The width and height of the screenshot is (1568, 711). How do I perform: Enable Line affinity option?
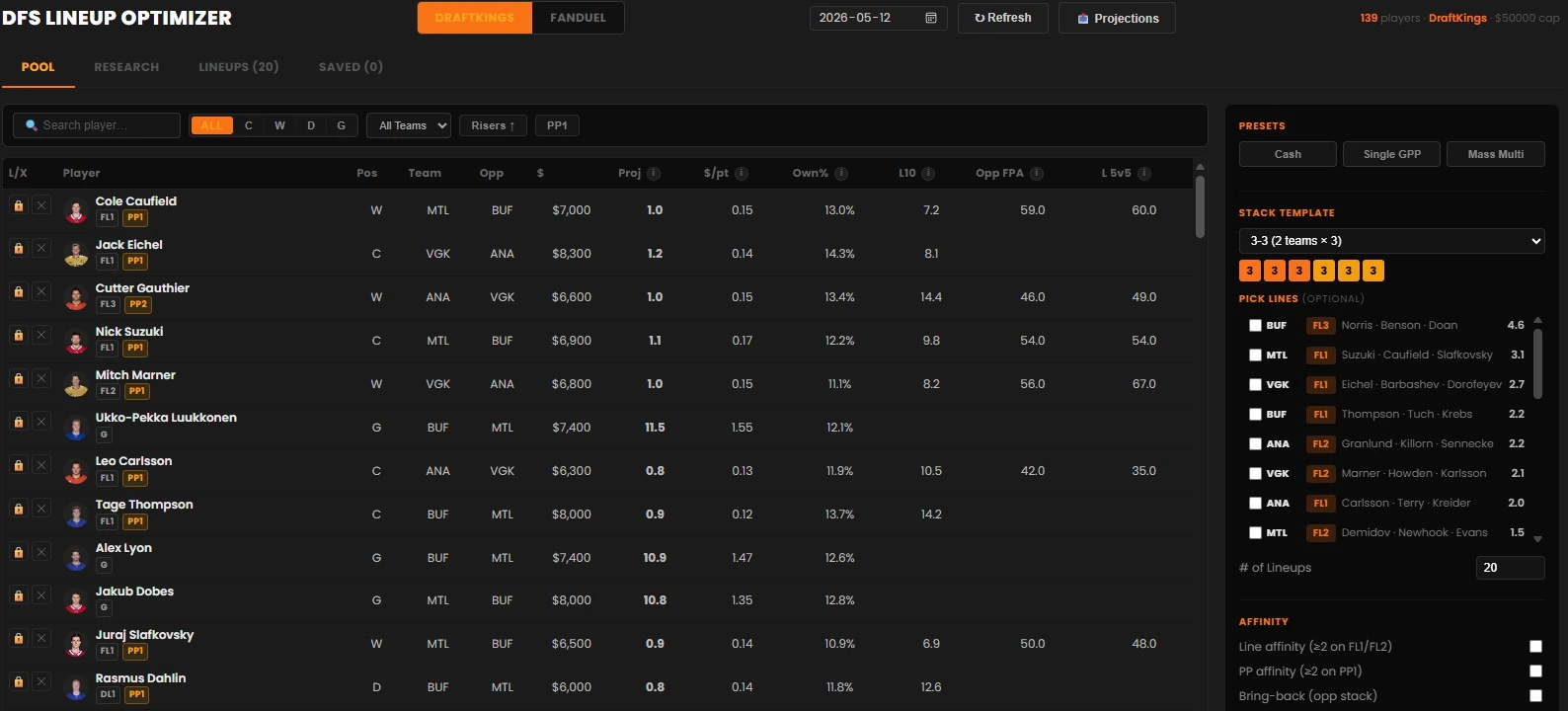click(1535, 647)
